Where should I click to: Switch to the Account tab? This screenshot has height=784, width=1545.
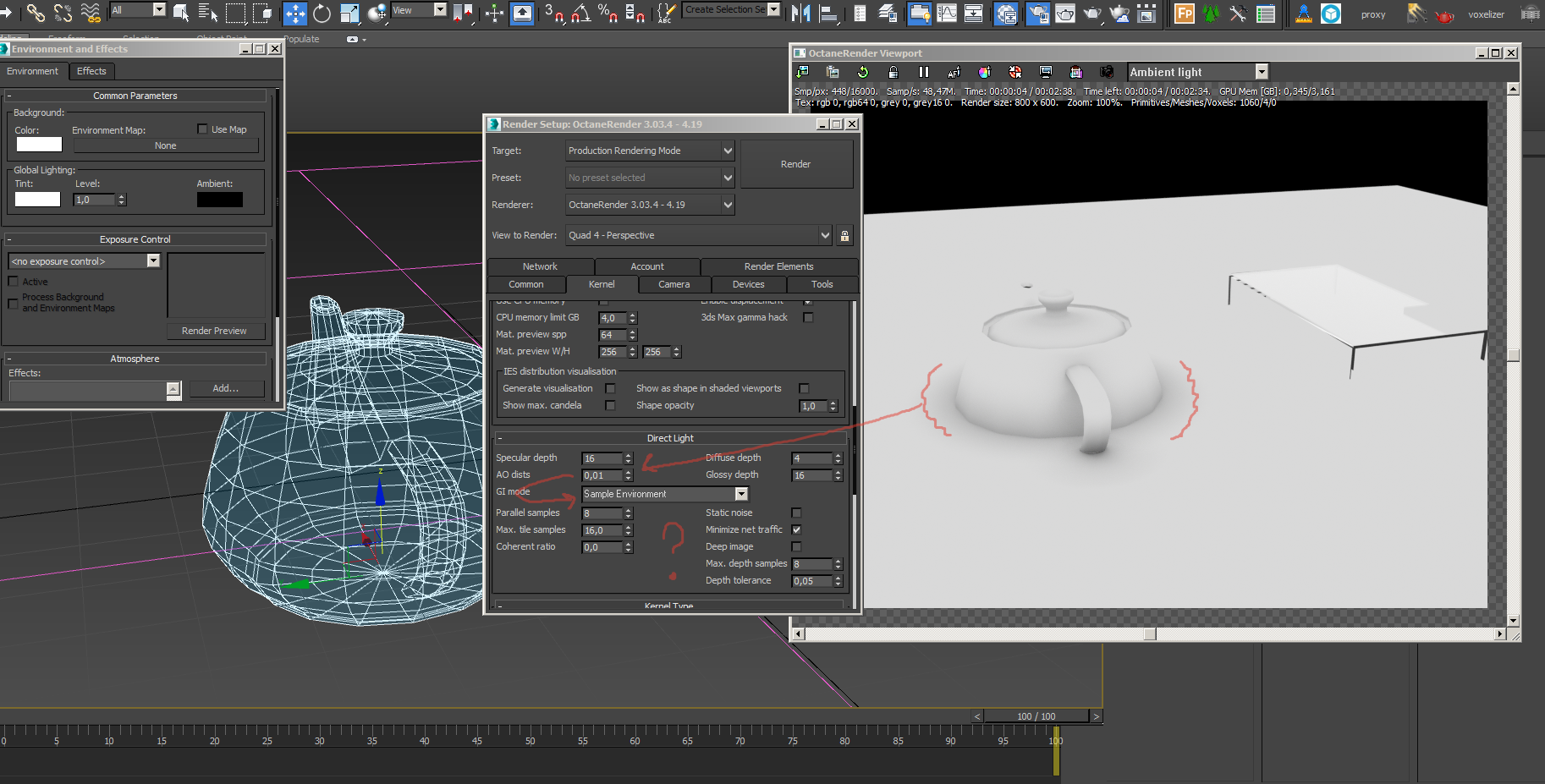coord(647,266)
